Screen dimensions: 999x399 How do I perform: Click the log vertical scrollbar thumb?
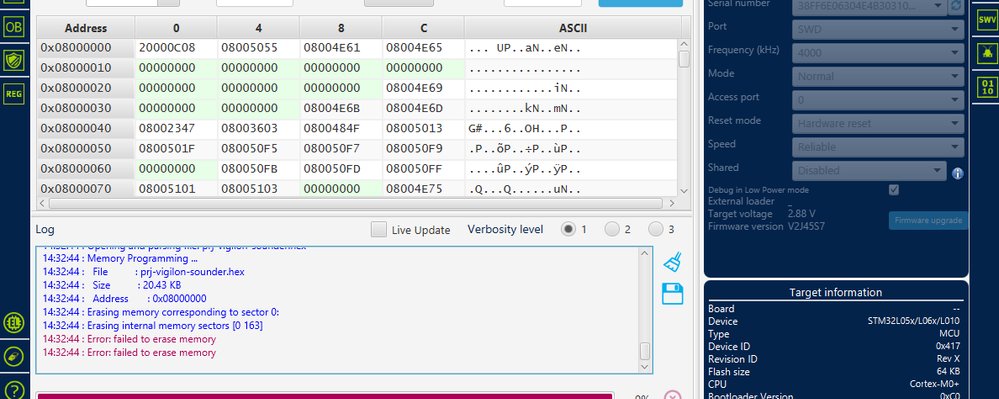pyautogui.click(x=645, y=351)
